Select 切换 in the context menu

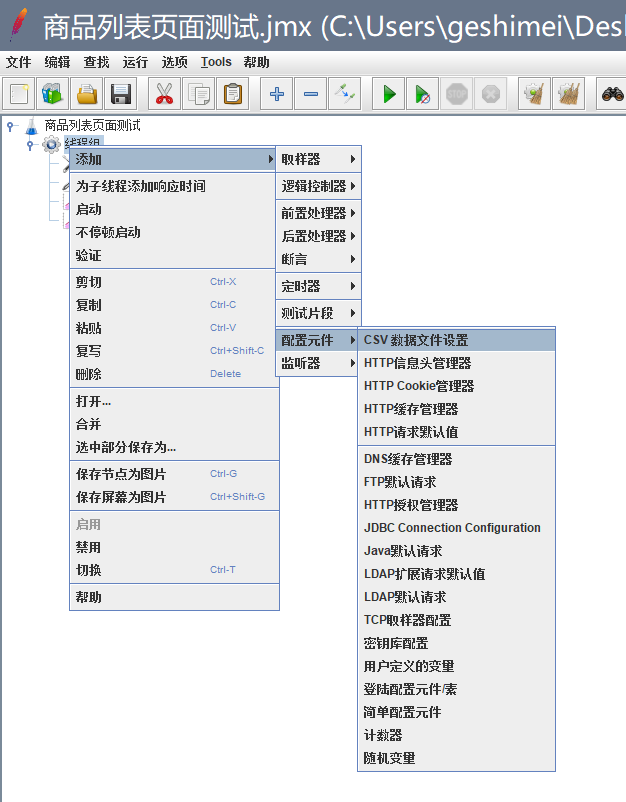point(174,570)
